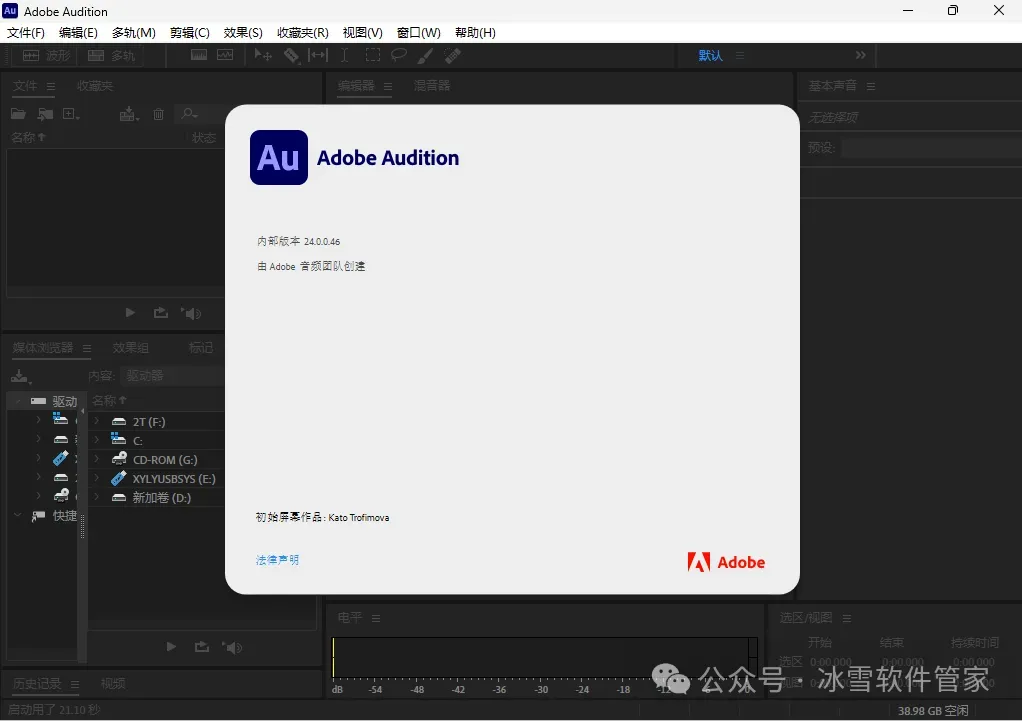This screenshot has width=1022, height=721.
Task: Expand the XYLYUSBSYS (E:) drive
Action: pos(96,478)
